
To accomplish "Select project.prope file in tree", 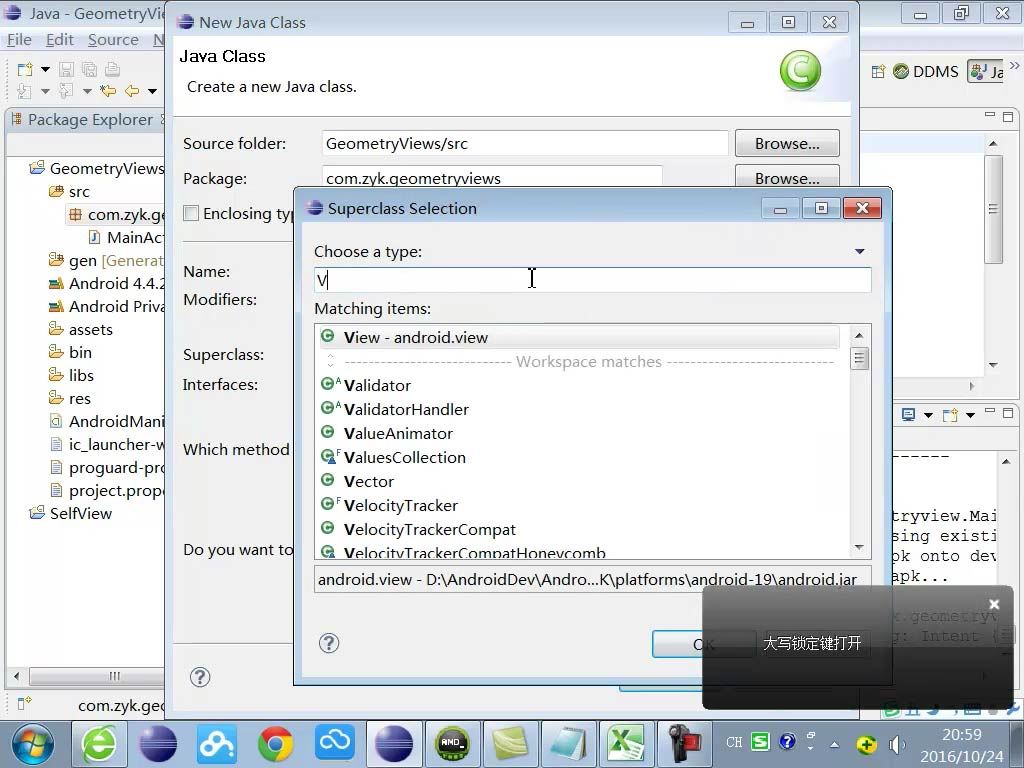I will click(x=108, y=490).
